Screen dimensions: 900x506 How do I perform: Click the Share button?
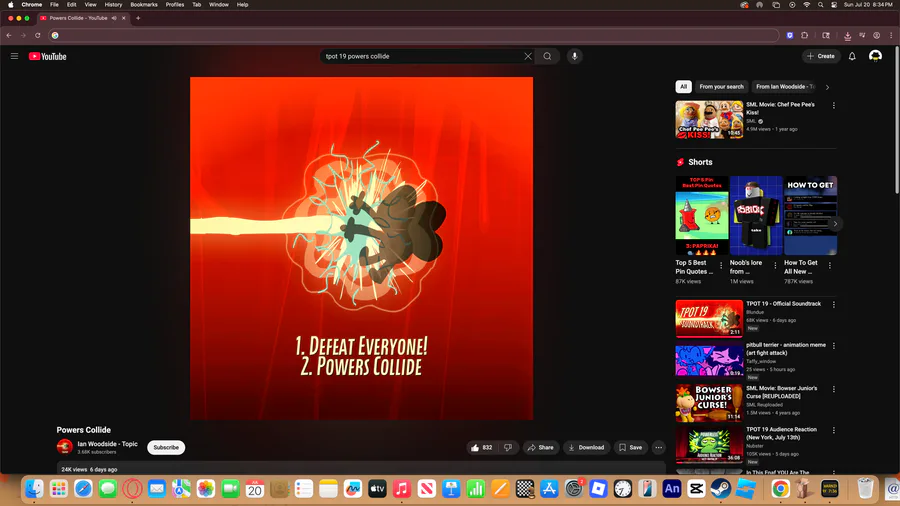tap(541, 447)
